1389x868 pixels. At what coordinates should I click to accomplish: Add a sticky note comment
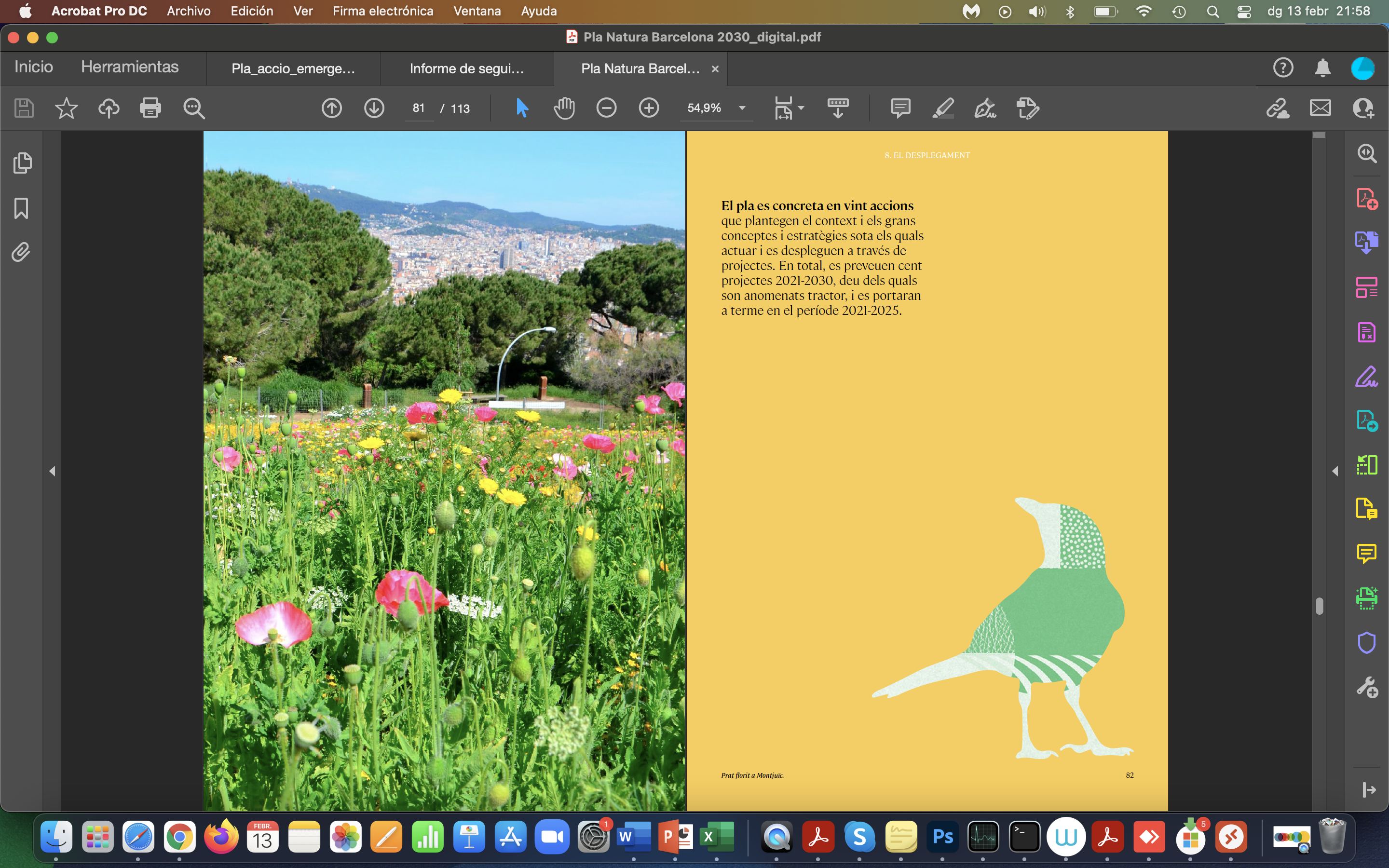click(900, 108)
